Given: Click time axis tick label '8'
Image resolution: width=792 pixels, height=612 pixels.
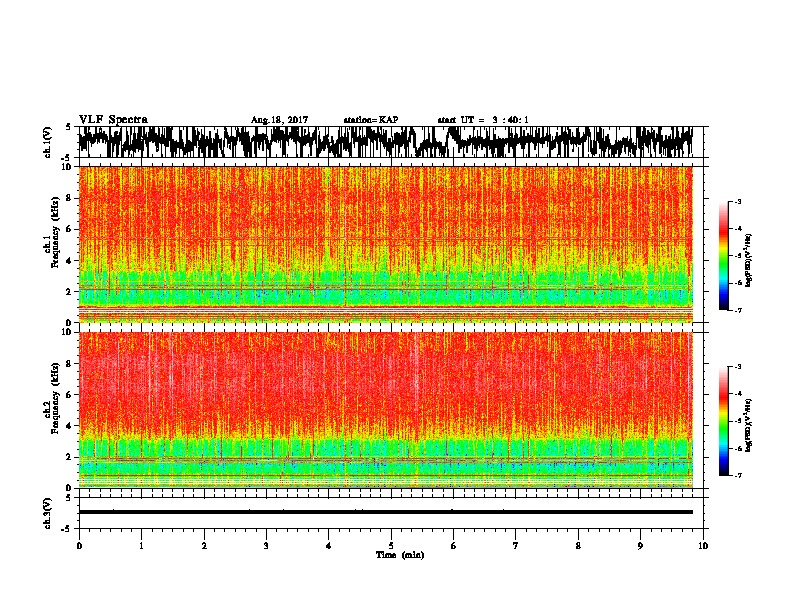Looking at the screenshot, I should point(578,546).
